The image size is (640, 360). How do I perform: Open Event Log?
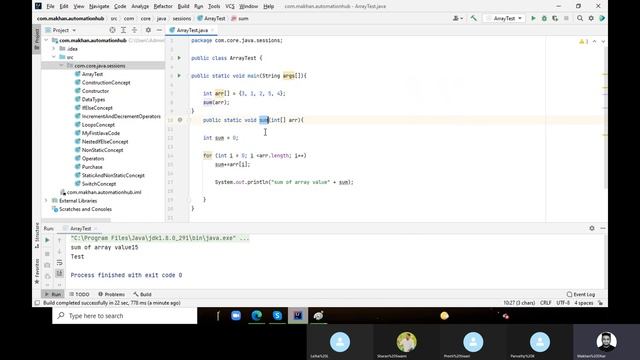pyautogui.click(x=581, y=294)
